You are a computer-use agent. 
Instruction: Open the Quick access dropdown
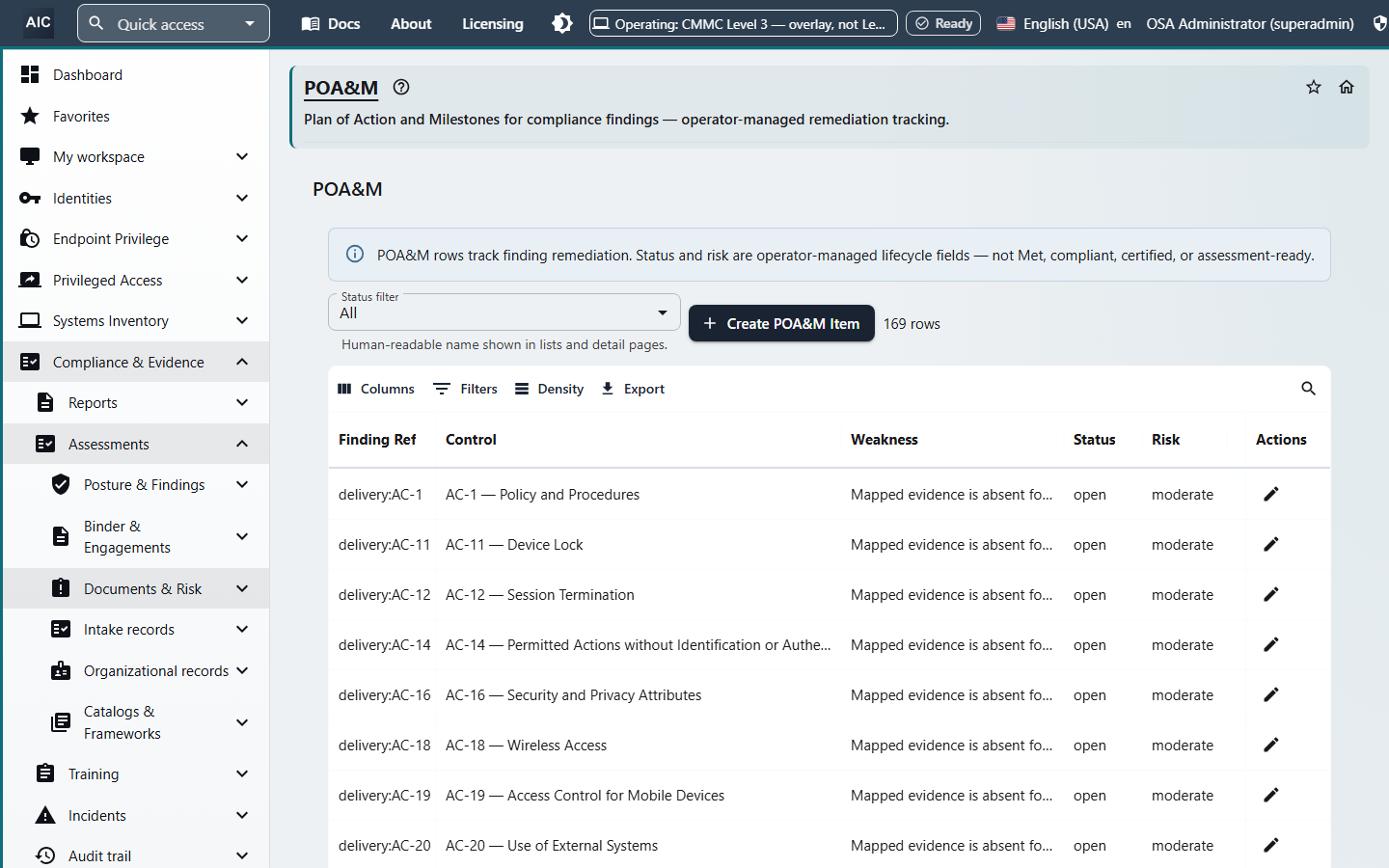coord(174,23)
